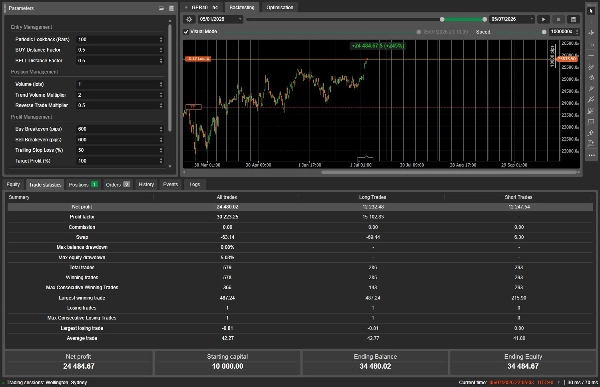Click the orange label on chart's left edge
Screen dimensions: 600x387
[197, 59]
